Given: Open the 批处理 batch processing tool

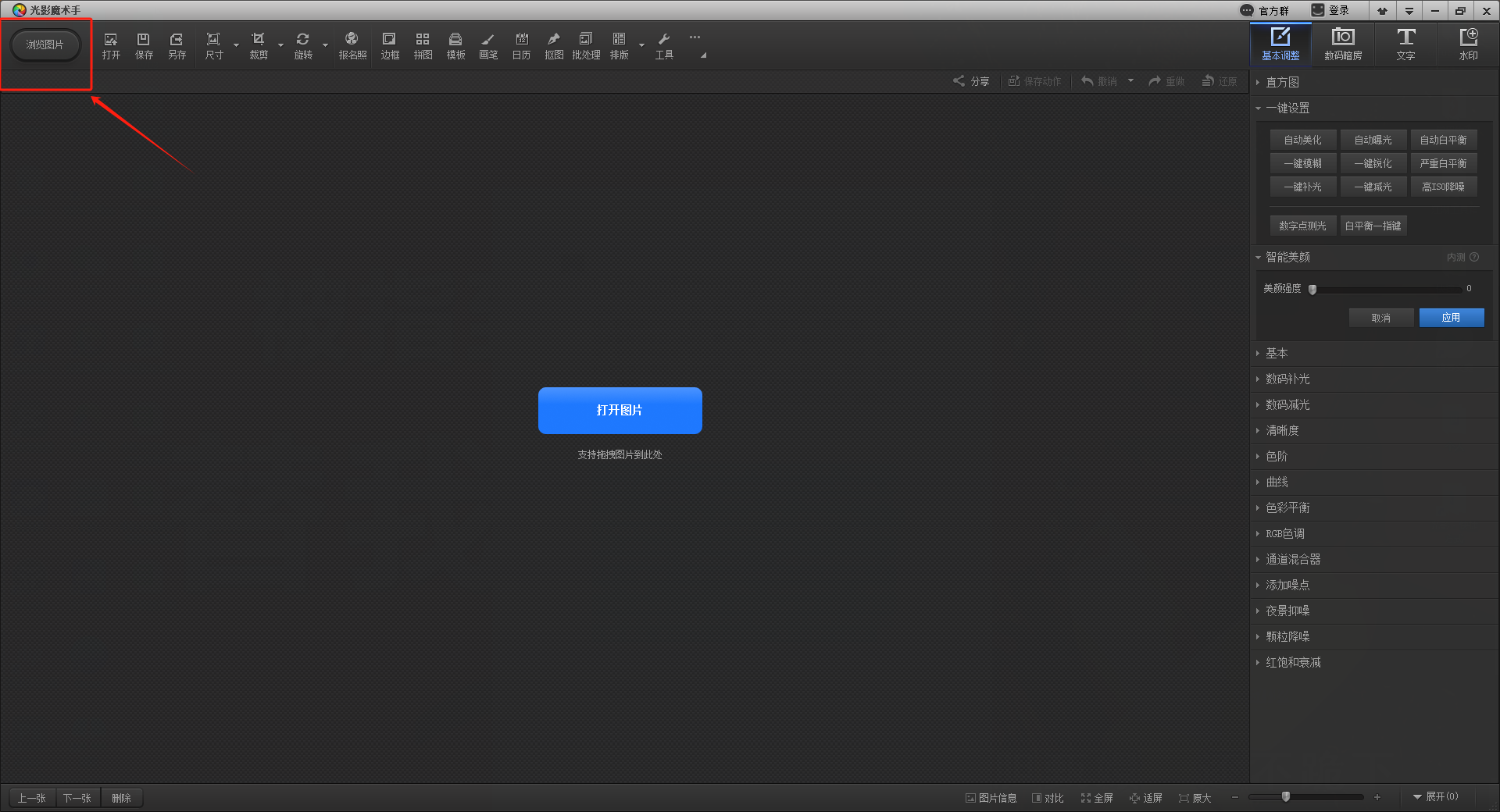Looking at the screenshot, I should click(586, 45).
